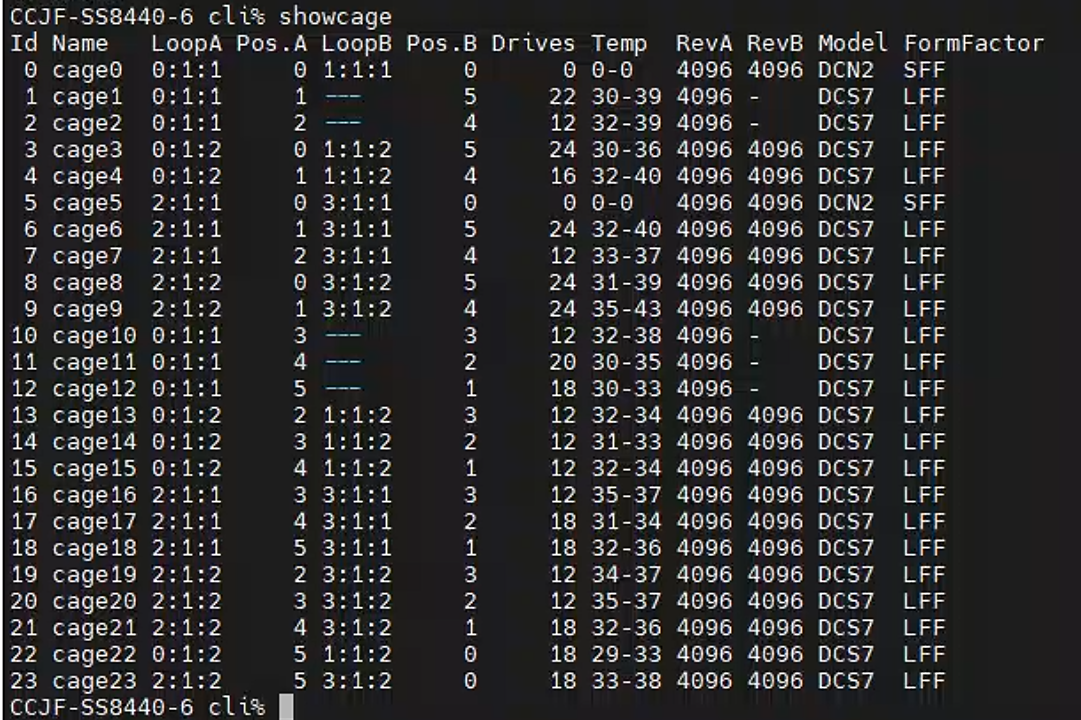Select the cage19 name
The height and width of the screenshot is (720, 1081).
(x=94, y=574)
